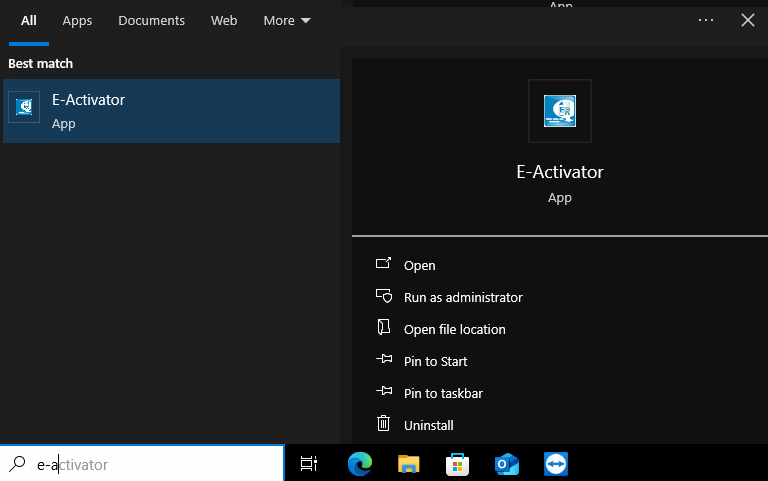Launch TeamViewer from the taskbar
This screenshot has width=768, height=481.
(x=556, y=464)
